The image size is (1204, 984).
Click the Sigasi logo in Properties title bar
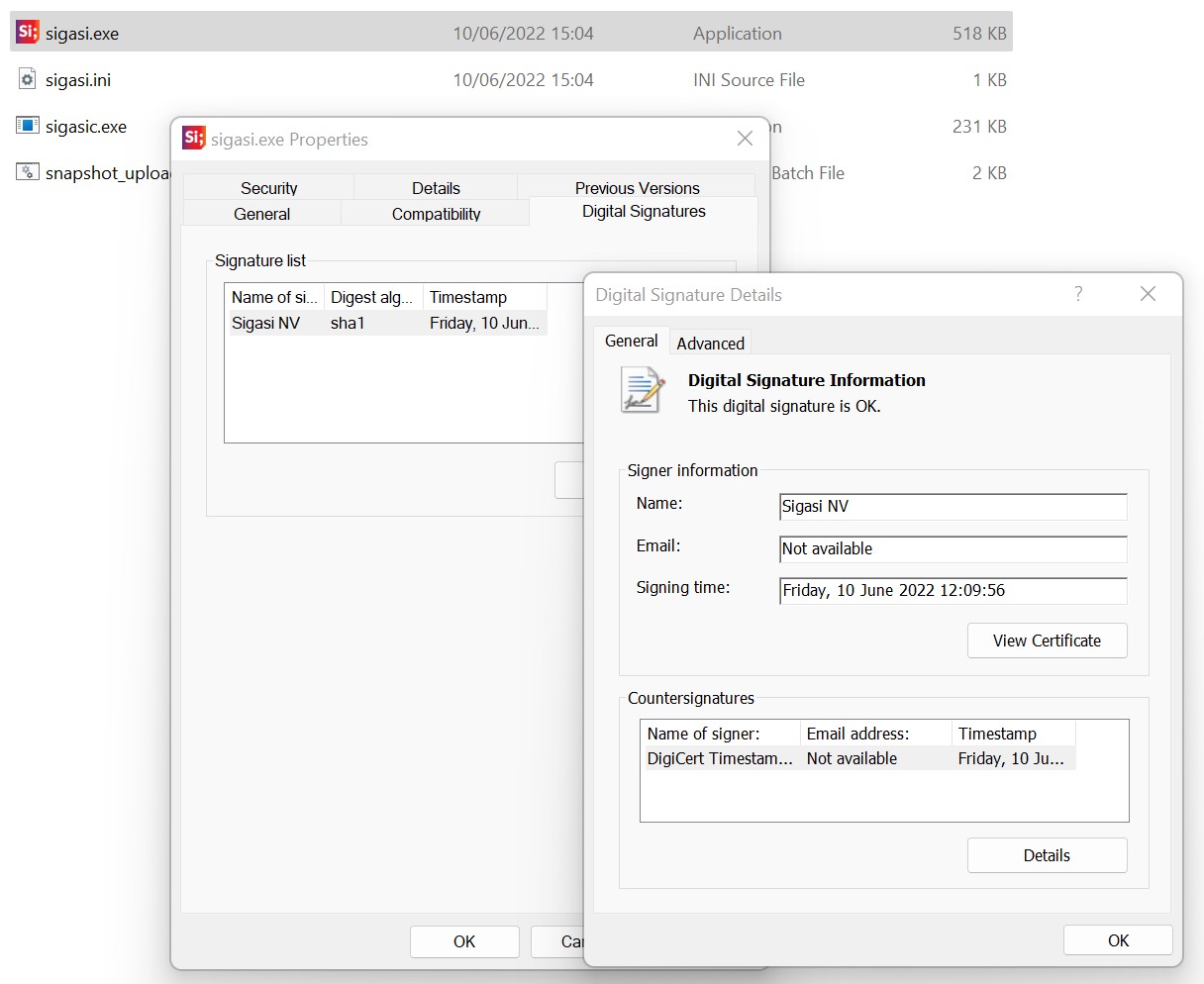click(x=194, y=139)
